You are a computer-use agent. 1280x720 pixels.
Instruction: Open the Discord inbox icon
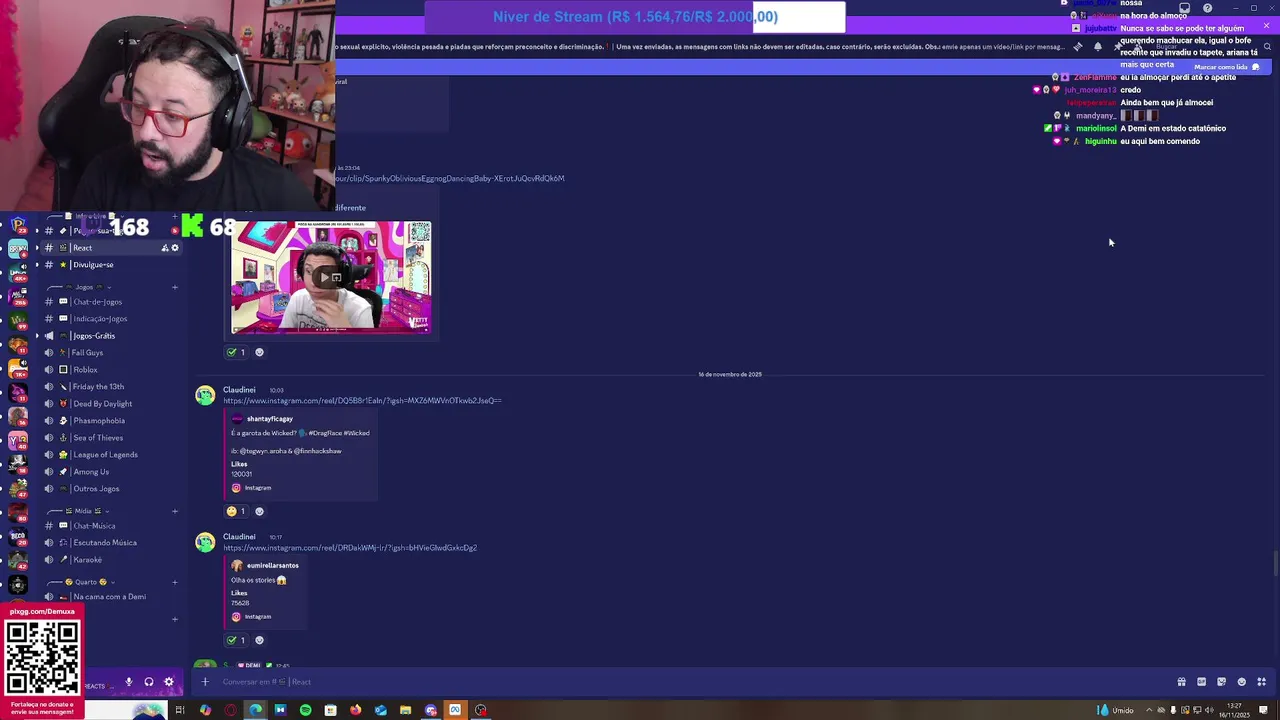[1184, 8]
